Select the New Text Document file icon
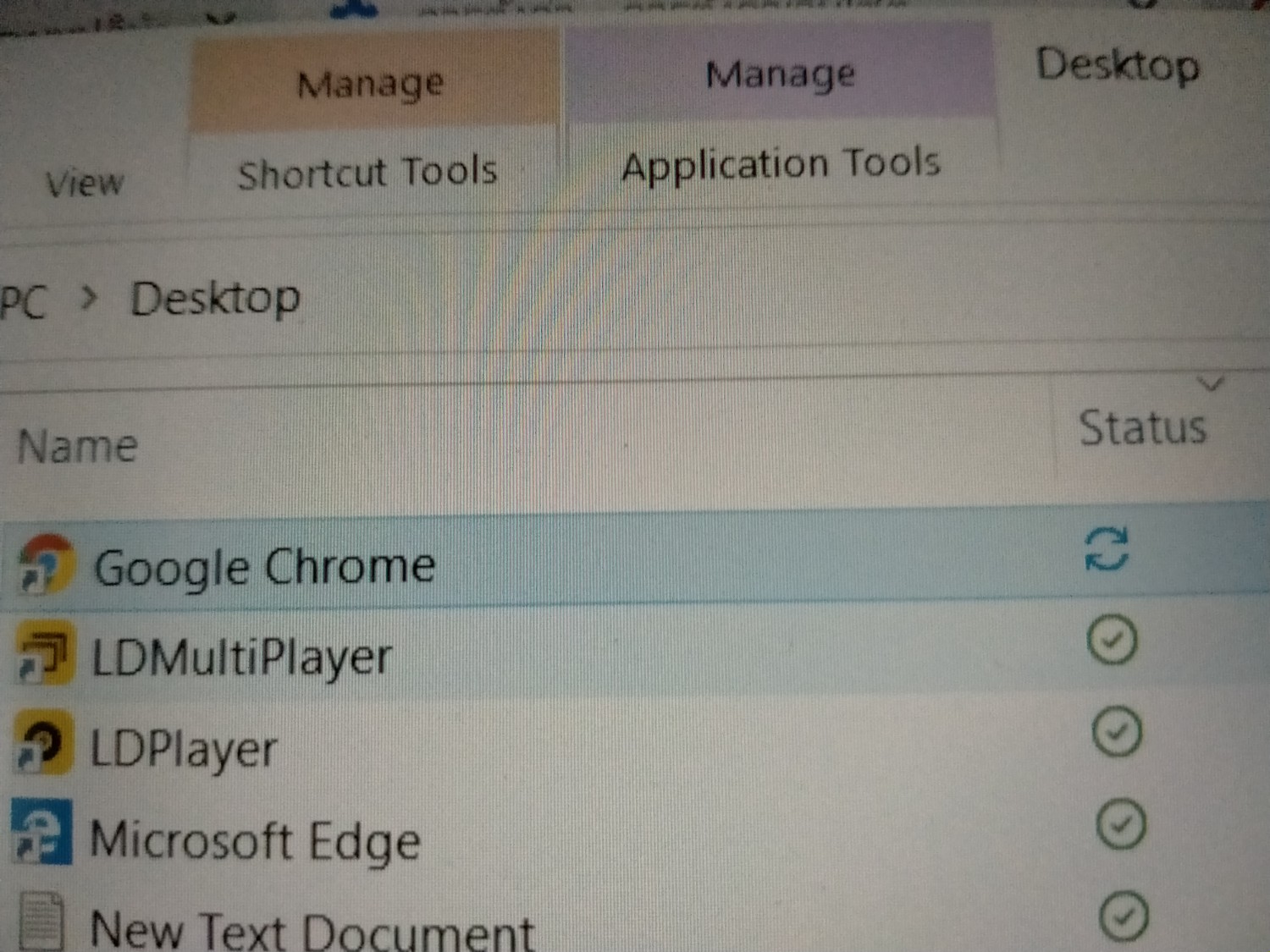Screen dimensions: 1270x952 coord(41,921)
